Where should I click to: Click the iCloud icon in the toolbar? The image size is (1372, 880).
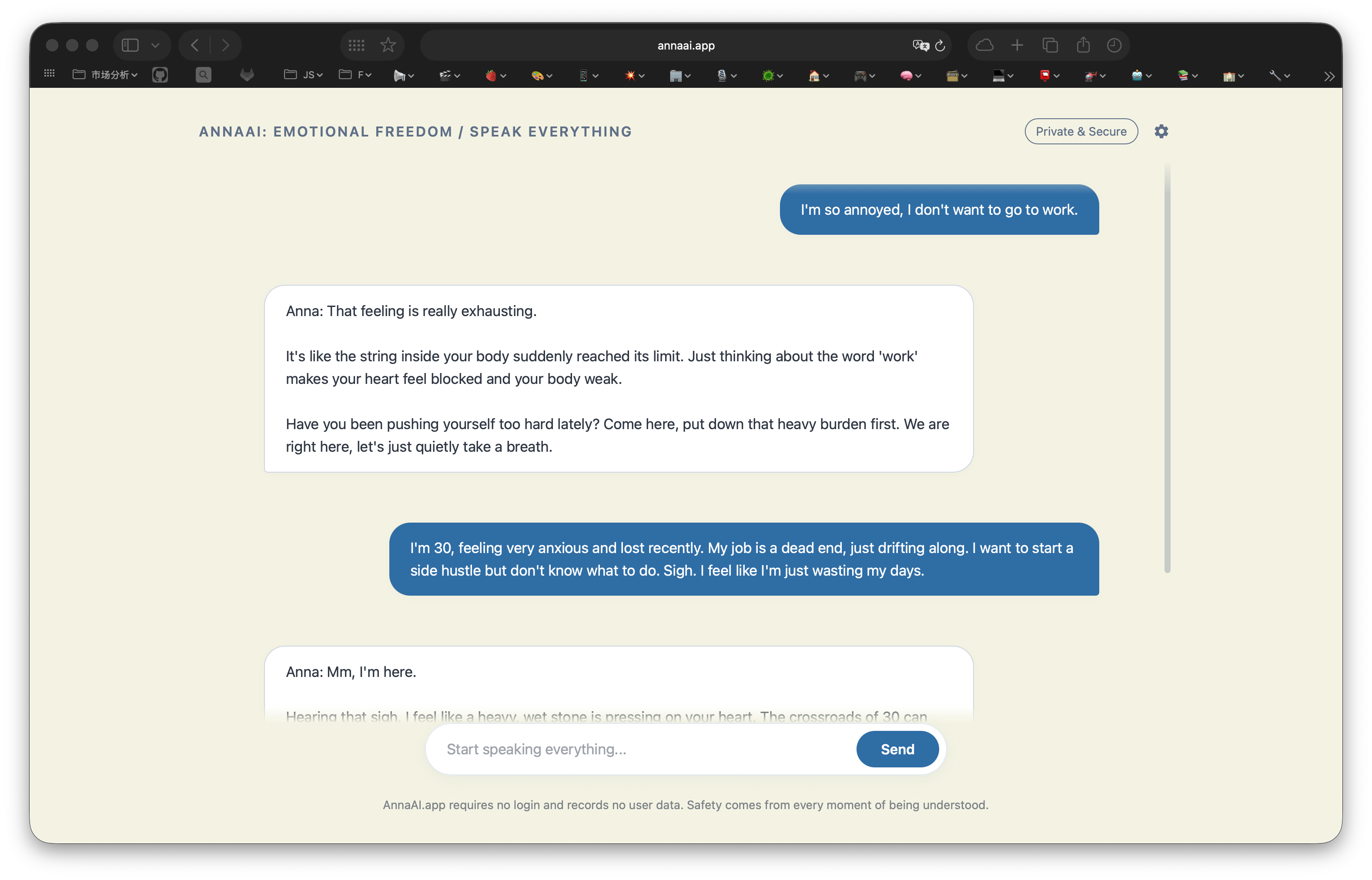[985, 45]
